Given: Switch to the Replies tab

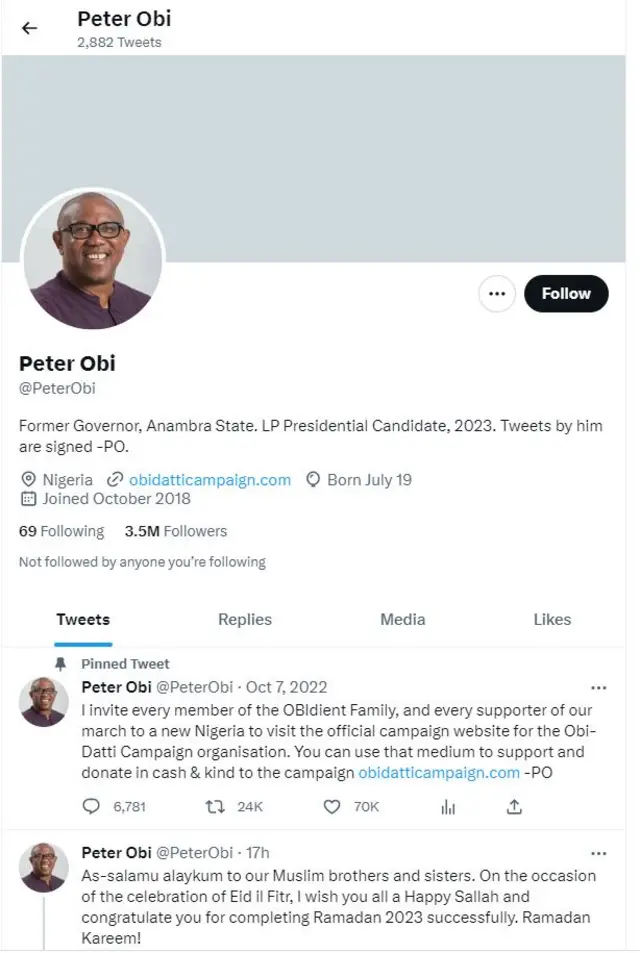Looking at the screenshot, I should point(244,619).
